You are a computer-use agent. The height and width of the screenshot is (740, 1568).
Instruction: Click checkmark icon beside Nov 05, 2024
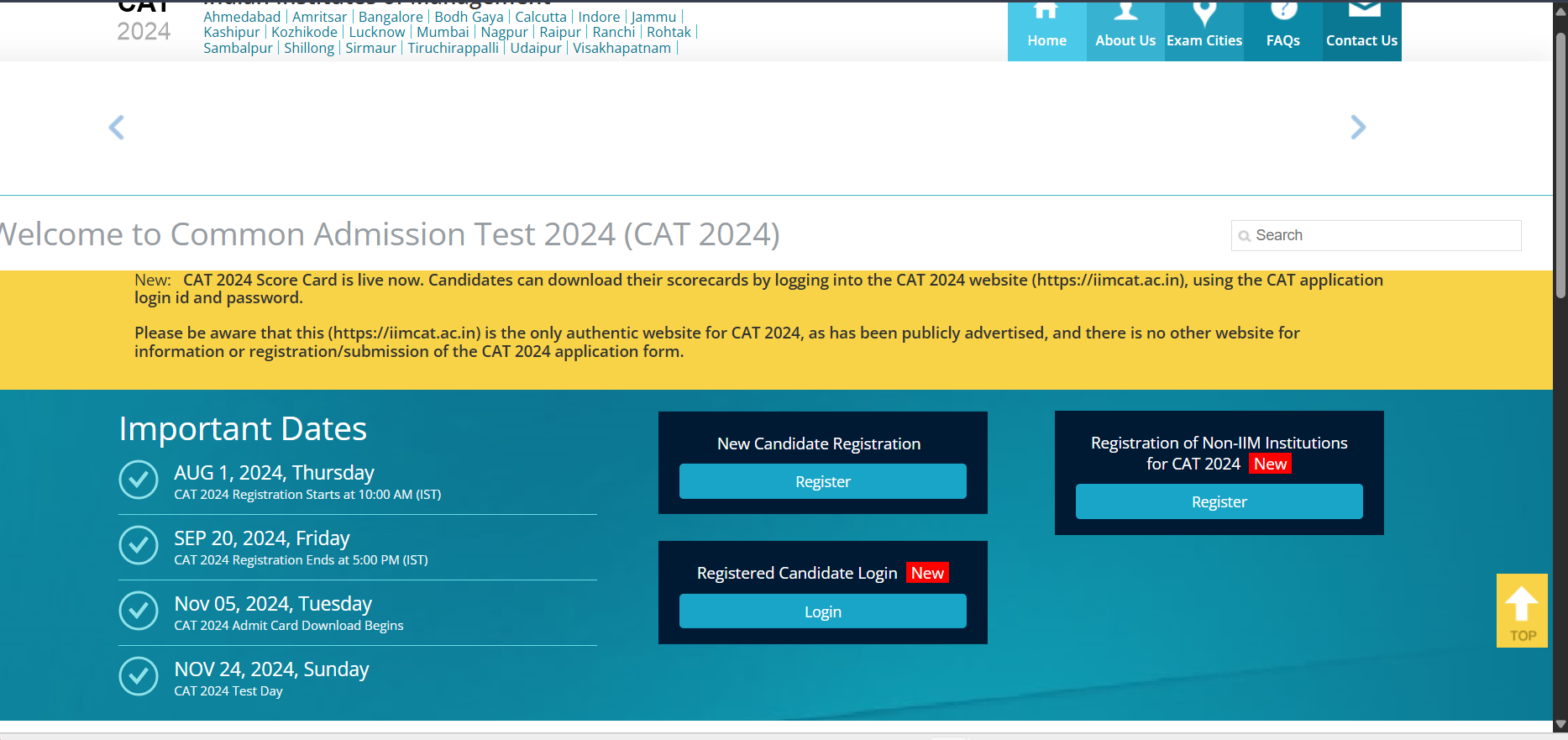coord(139,611)
